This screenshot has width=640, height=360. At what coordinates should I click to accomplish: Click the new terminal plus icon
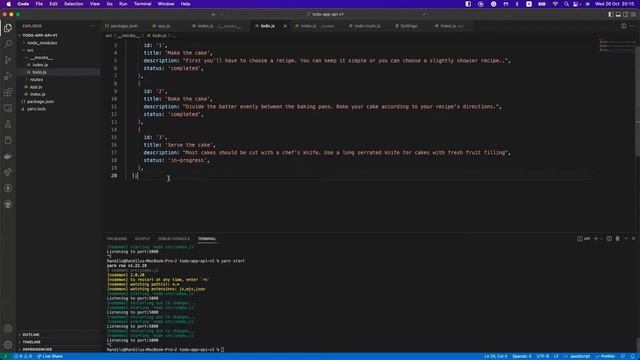tap(596, 238)
